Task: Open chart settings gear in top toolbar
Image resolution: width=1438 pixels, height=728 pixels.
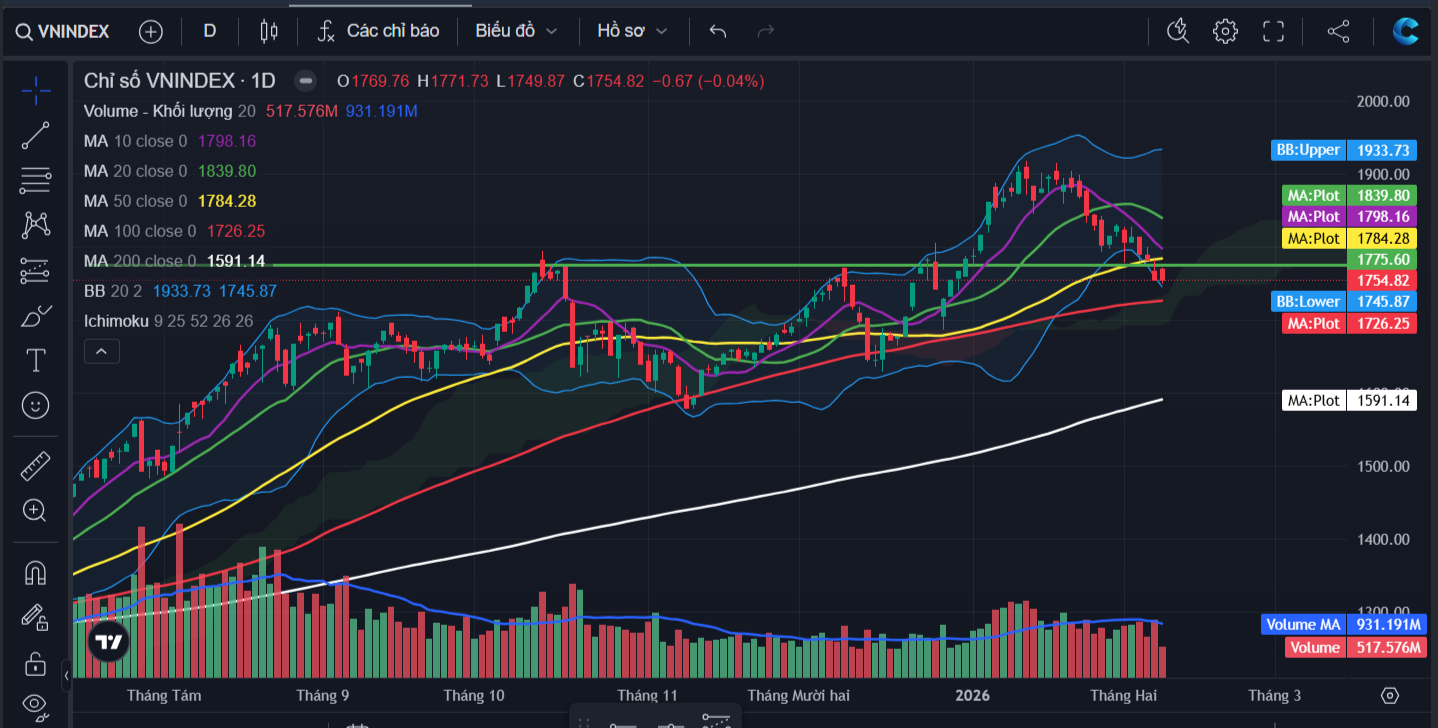Action: tap(1225, 31)
